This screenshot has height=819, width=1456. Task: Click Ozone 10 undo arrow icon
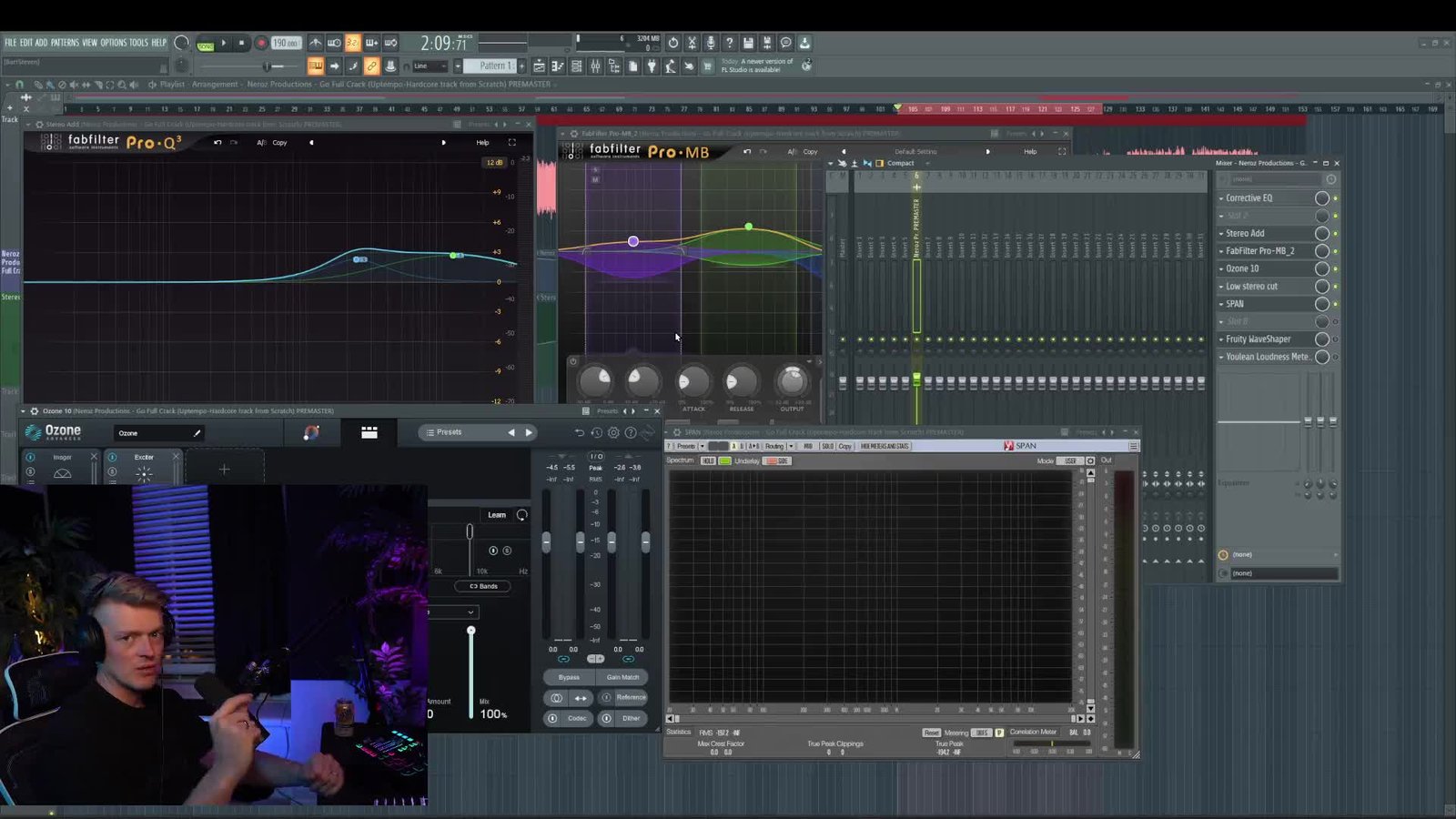579,433
